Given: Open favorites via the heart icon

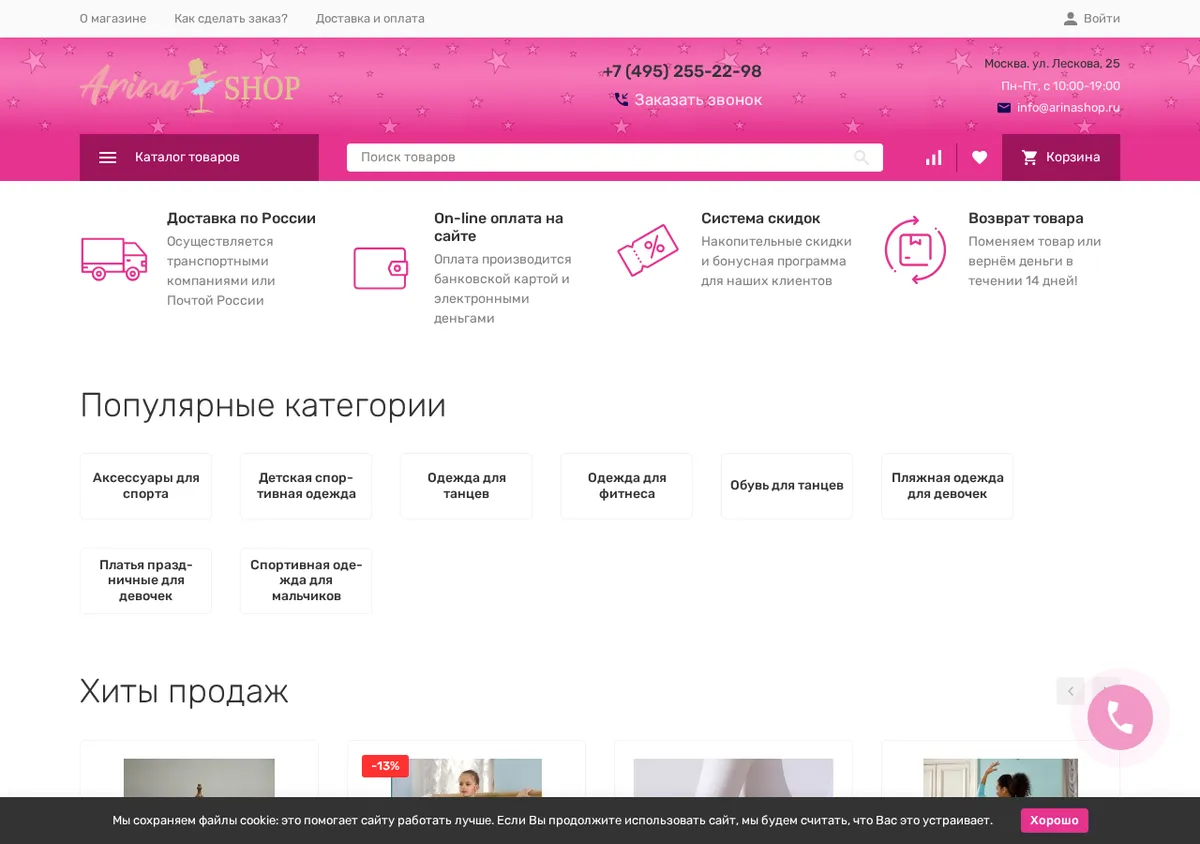Looking at the screenshot, I should tap(979, 157).
